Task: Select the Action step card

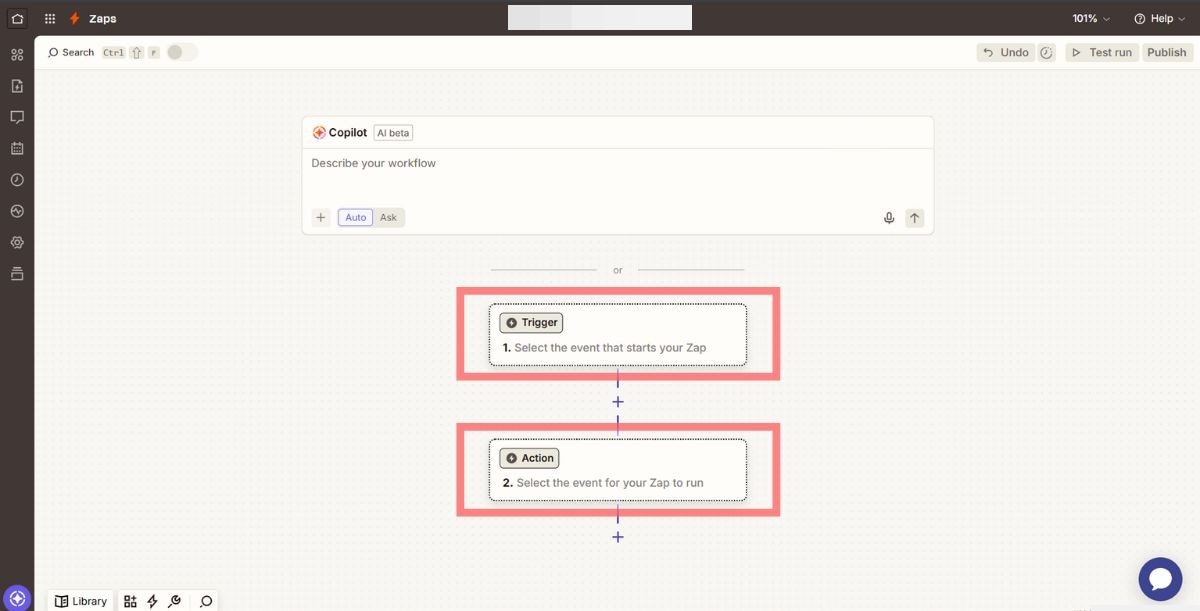Action: 617,470
